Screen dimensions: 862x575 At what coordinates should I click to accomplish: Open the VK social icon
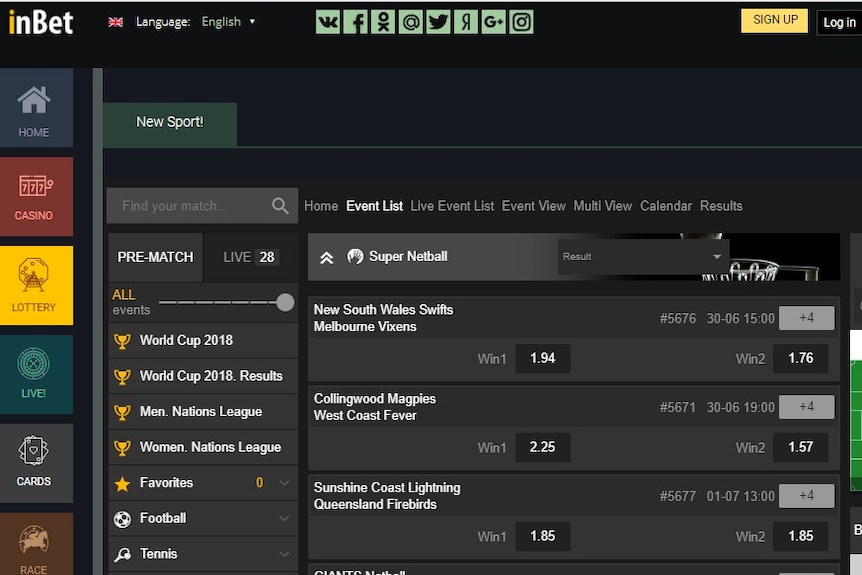[x=328, y=22]
